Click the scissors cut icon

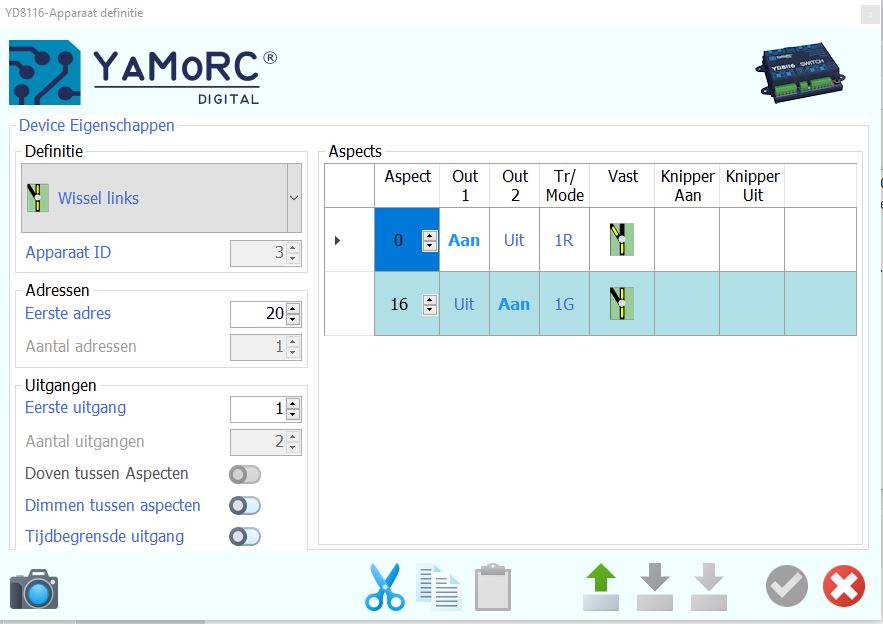point(384,588)
